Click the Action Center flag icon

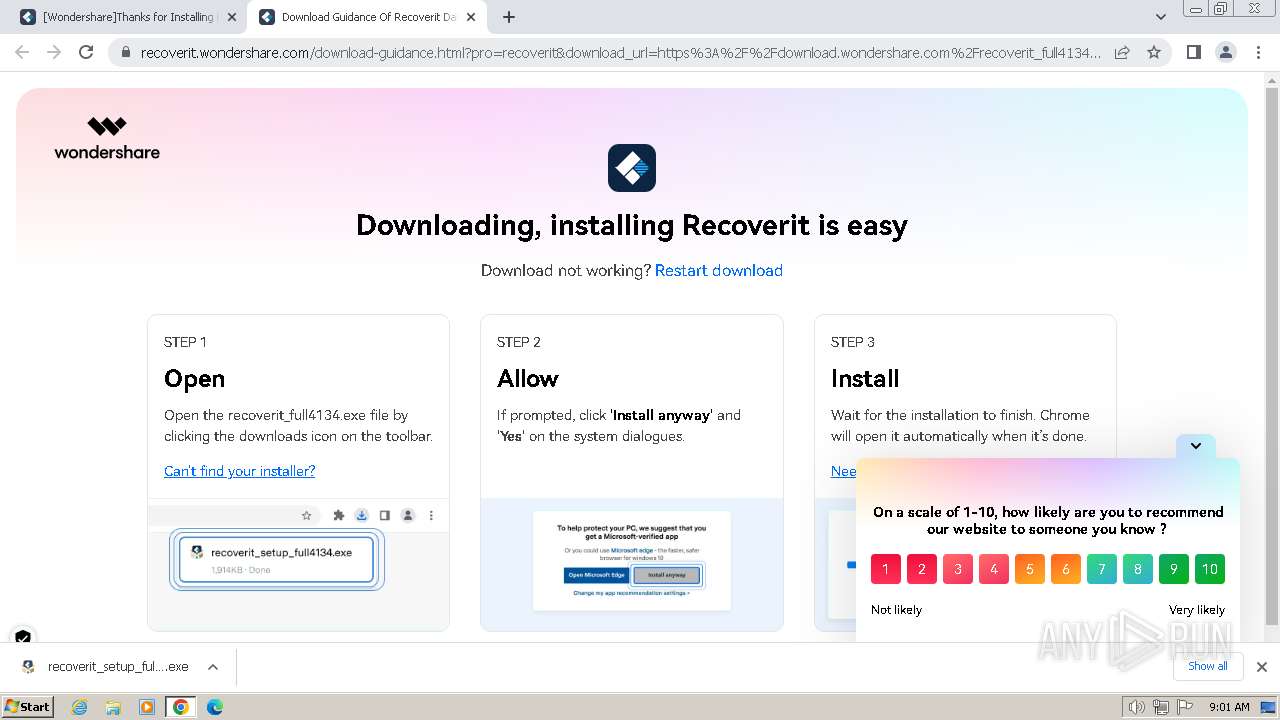(1185, 707)
